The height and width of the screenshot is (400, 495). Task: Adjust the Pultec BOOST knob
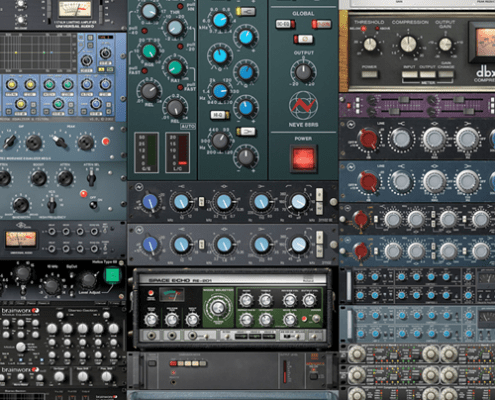(x=39, y=178)
